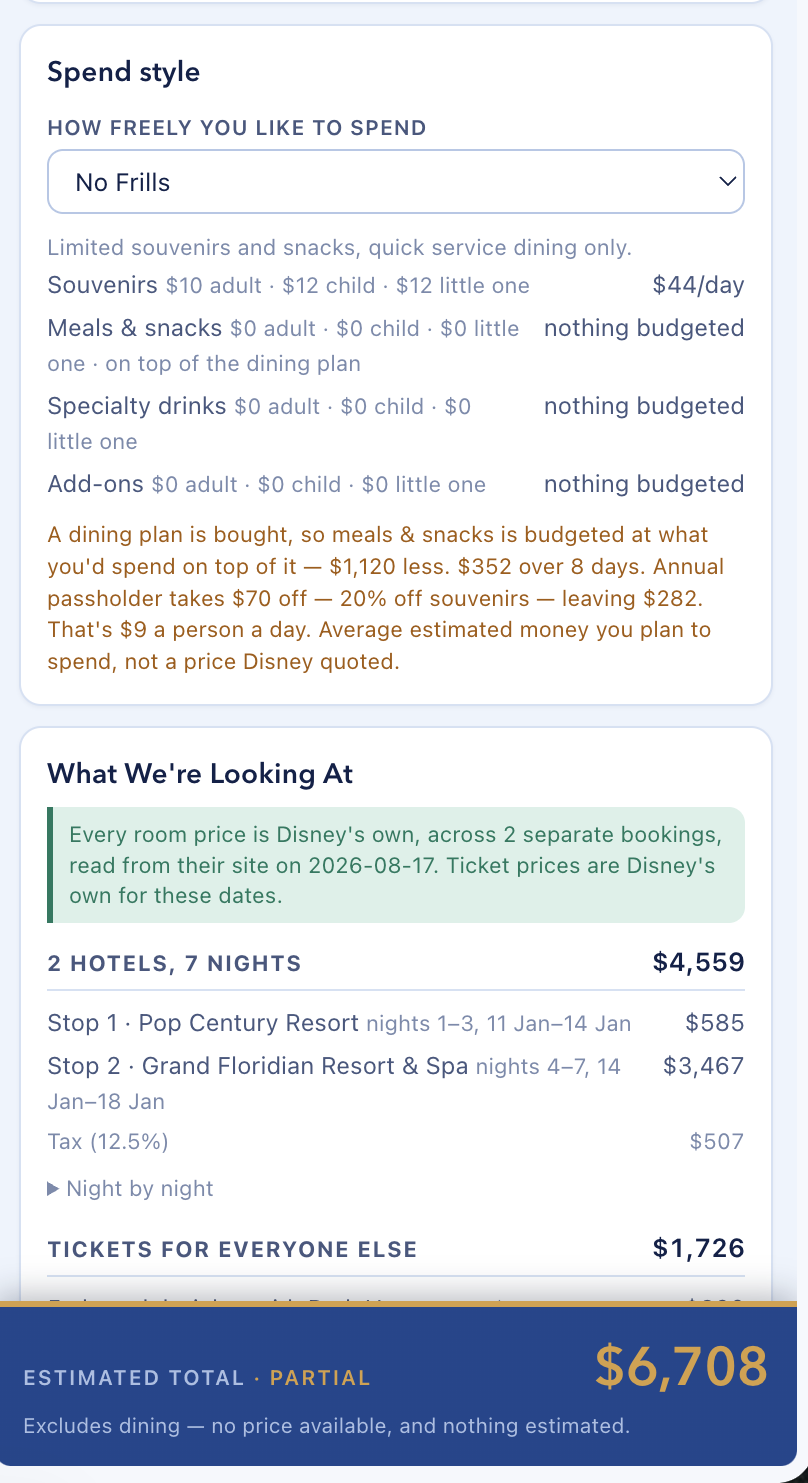Select the Meals & snacks budget row
Viewport: 808px width, 1483px height.
[396, 345]
